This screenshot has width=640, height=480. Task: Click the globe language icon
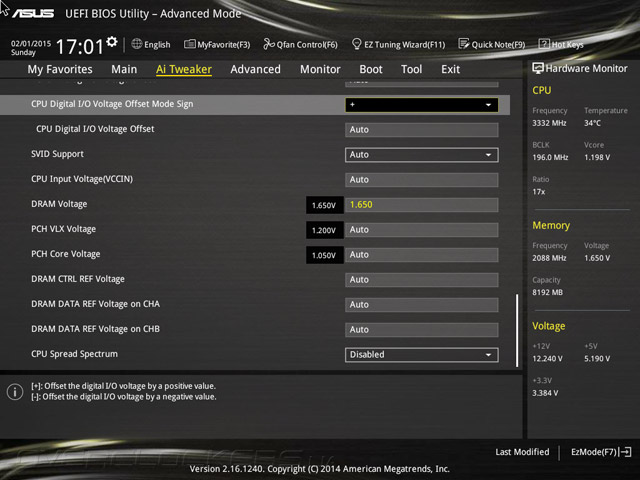(x=137, y=44)
